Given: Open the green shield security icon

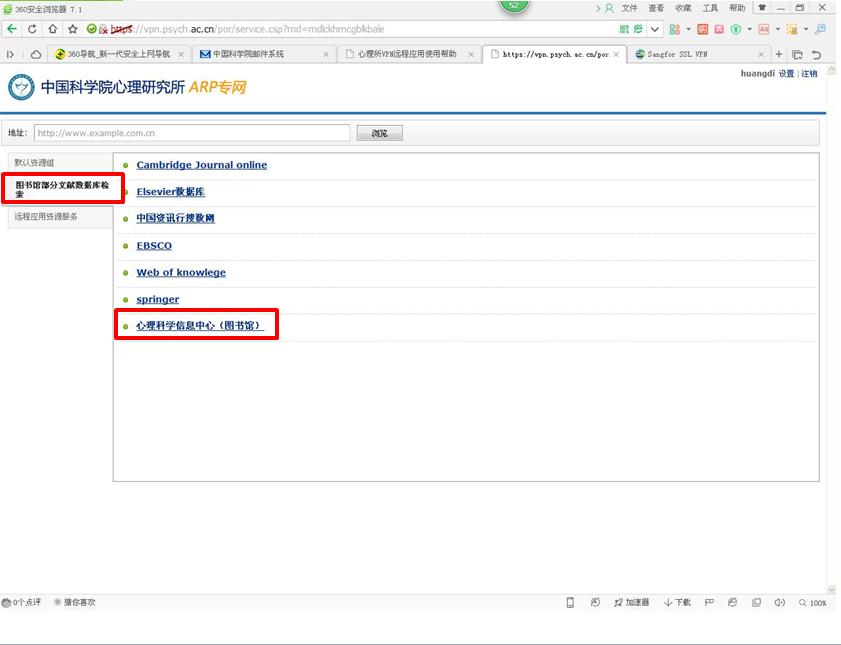Looking at the screenshot, I should (x=736, y=29).
